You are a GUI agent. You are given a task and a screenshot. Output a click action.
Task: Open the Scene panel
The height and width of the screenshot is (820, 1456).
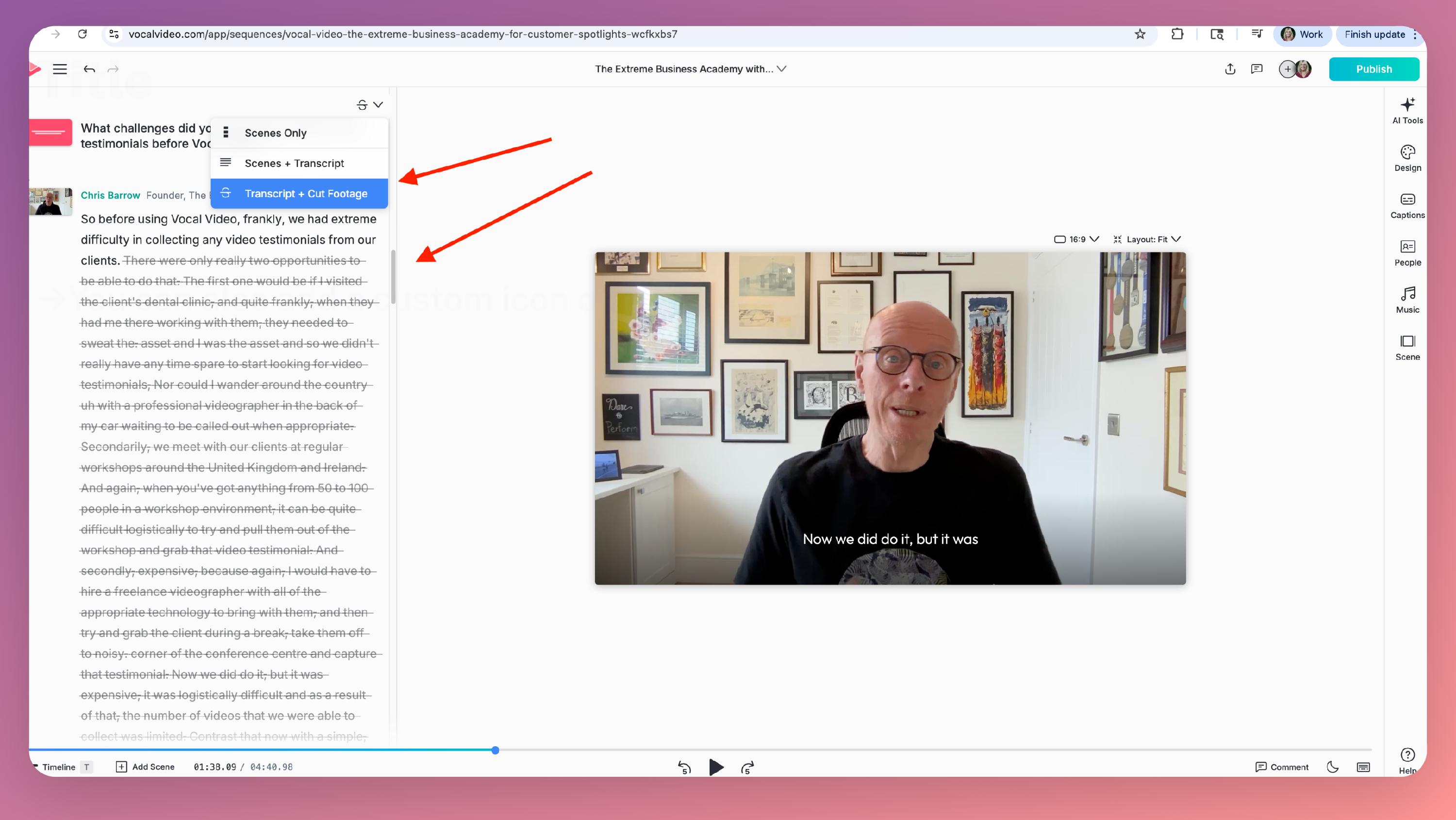1407,348
